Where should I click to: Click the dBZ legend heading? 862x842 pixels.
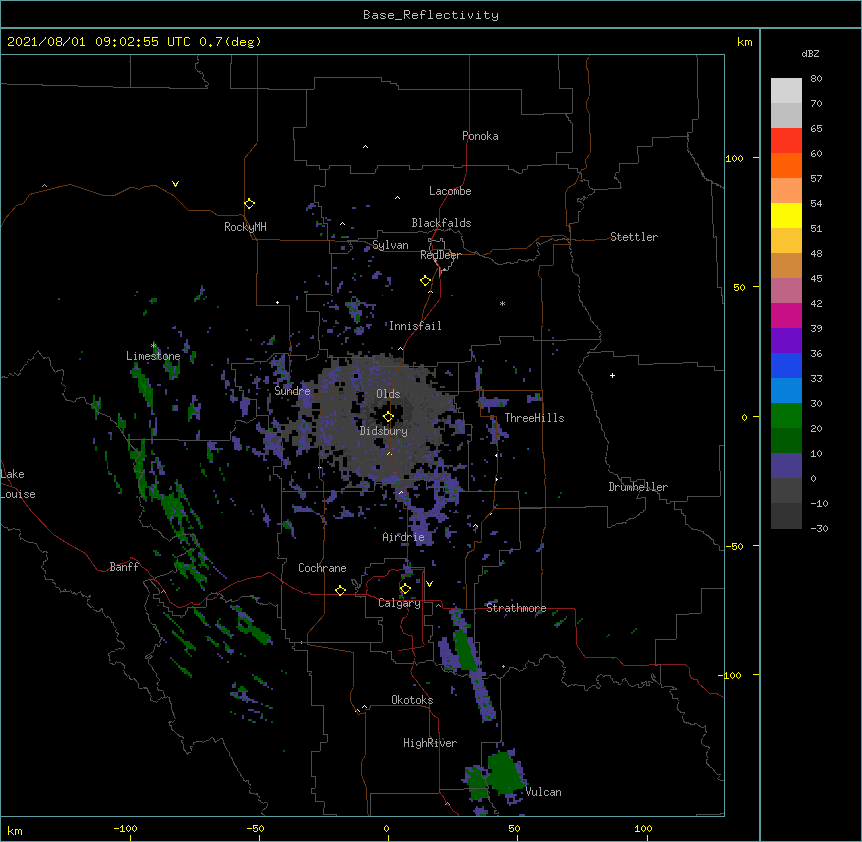click(x=810, y=53)
